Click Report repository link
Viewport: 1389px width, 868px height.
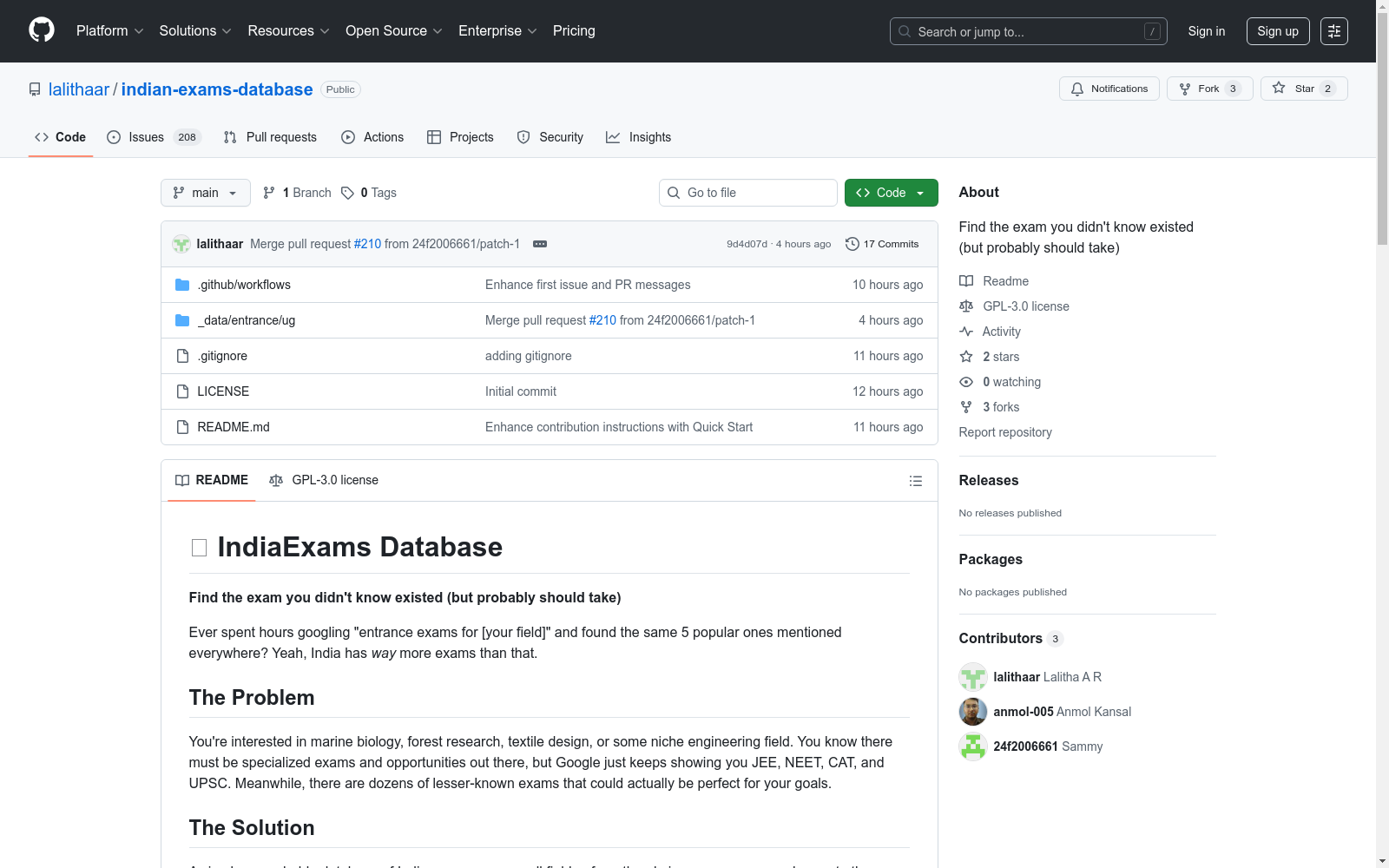pos(1005,432)
